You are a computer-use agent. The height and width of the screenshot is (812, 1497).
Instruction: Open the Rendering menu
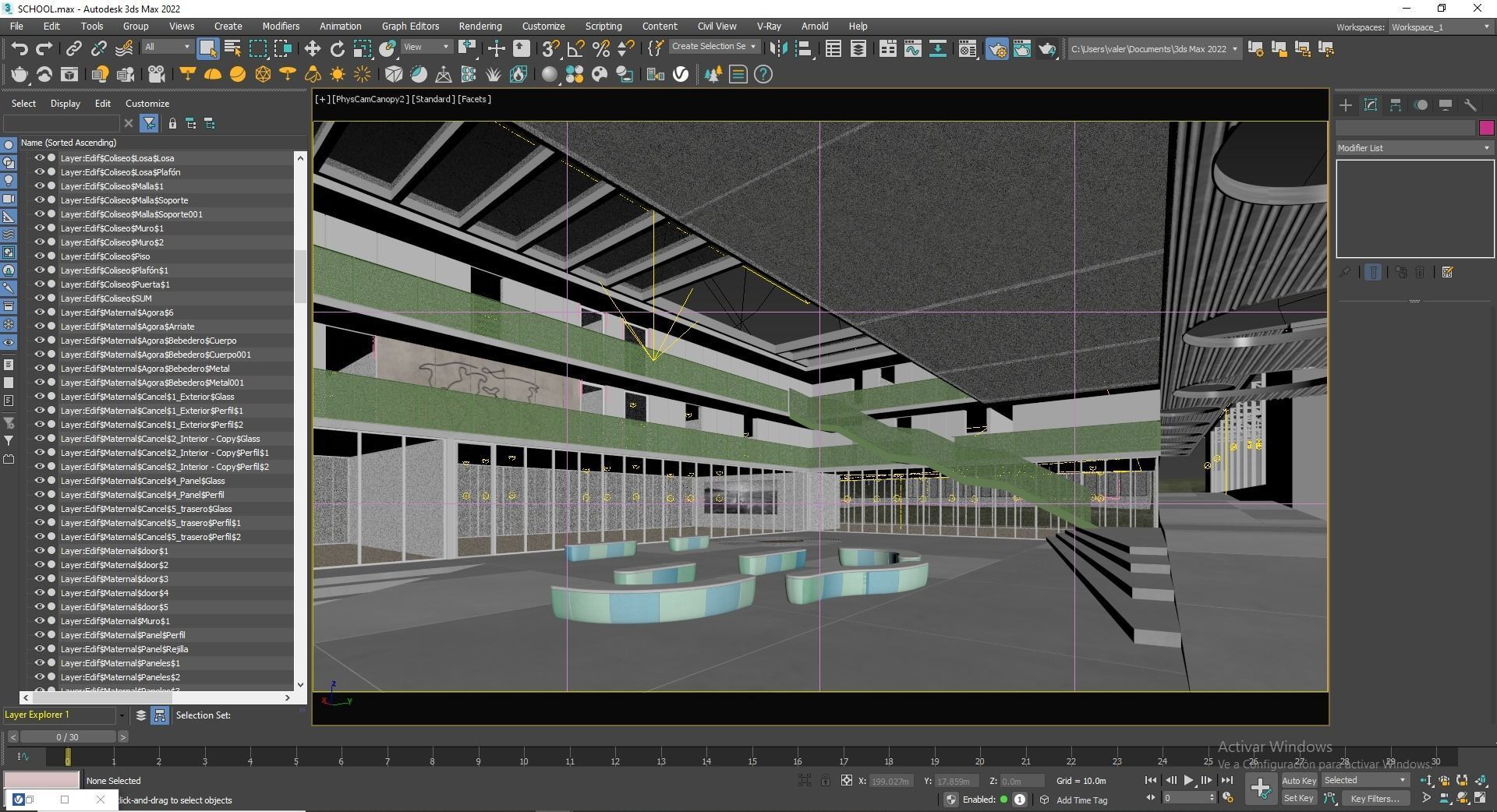[x=480, y=26]
